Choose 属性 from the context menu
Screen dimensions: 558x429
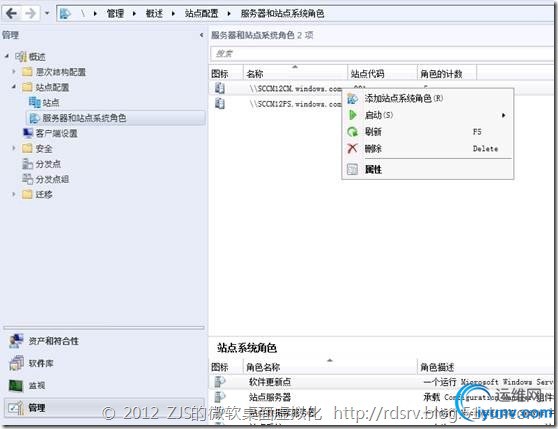point(428,169)
